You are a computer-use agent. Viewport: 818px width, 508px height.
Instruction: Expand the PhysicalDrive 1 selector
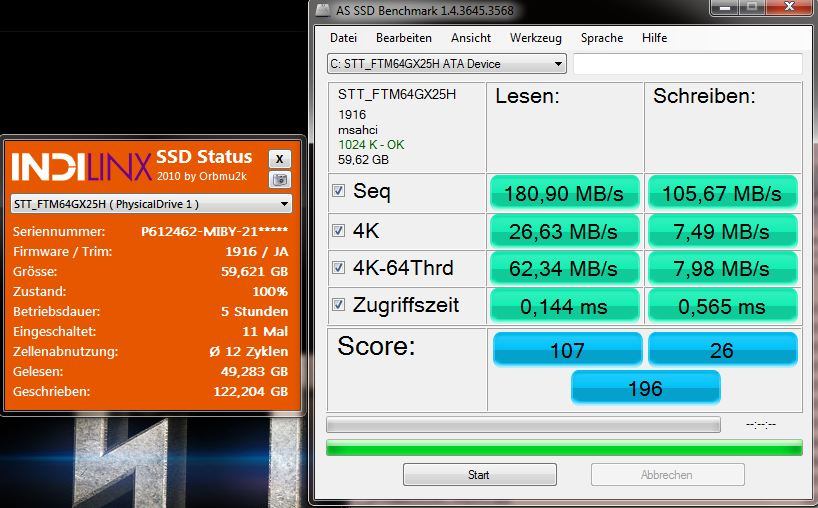pos(151,204)
